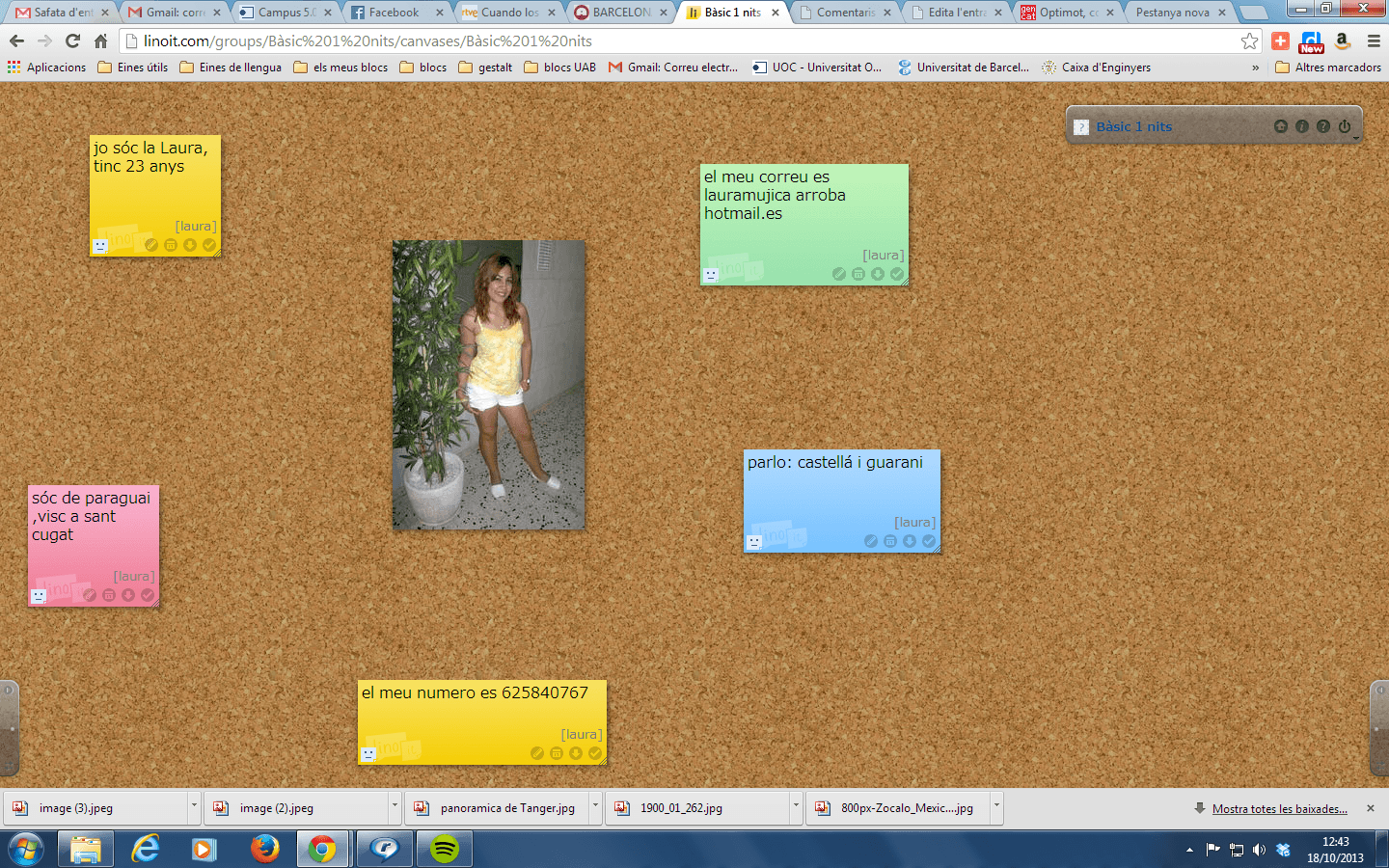
Task: Open canvas info icon in Bàsic 1 nits panel
Action: (x=1301, y=126)
